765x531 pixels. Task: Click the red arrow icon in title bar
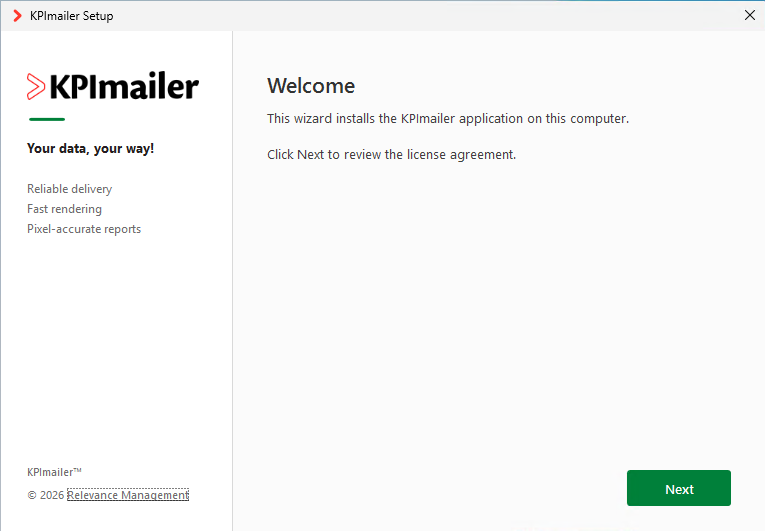pyautogui.click(x=17, y=16)
